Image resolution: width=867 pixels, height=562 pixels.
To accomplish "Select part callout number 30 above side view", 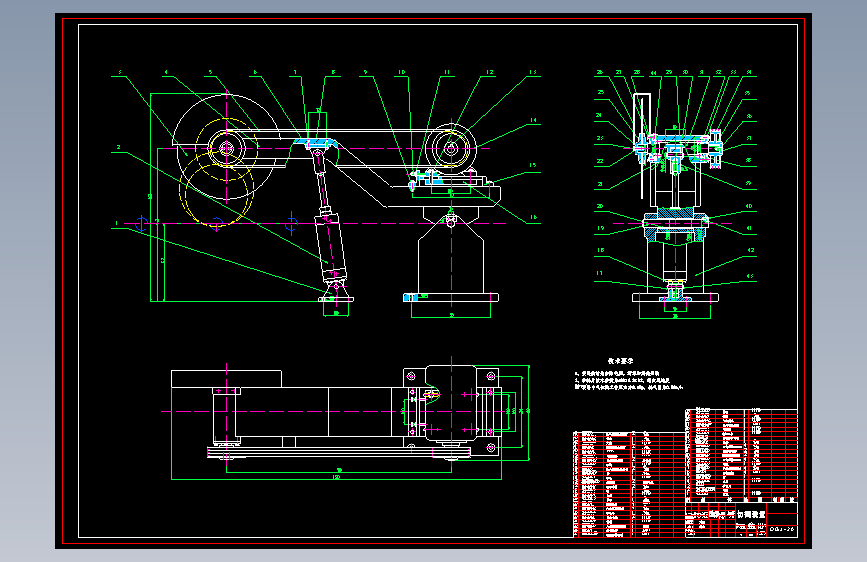I will click(x=686, y=72).
